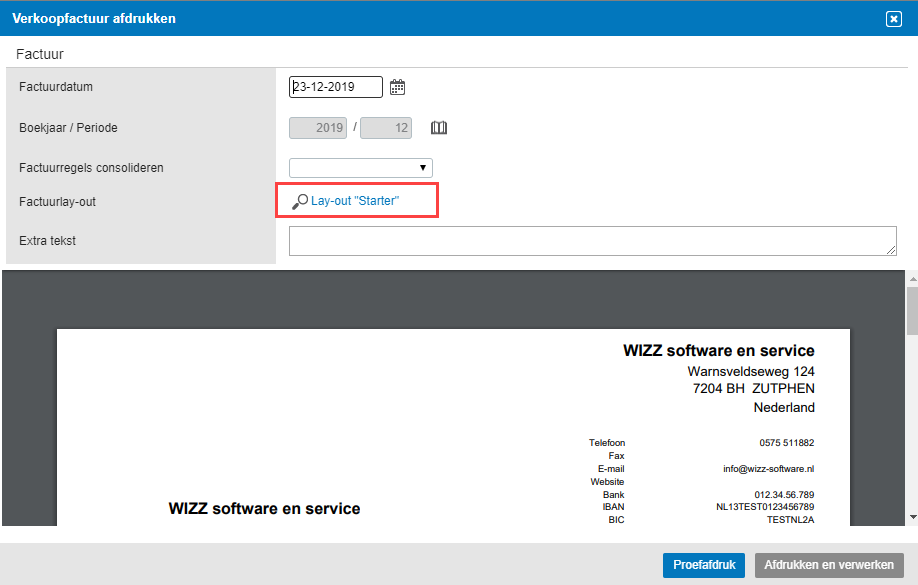Viewport: 918px width, 585px height.
Task: Close the Verkoopfactuur afdrukken dialog
Action: pyautogui.click(x=894, y=19)
